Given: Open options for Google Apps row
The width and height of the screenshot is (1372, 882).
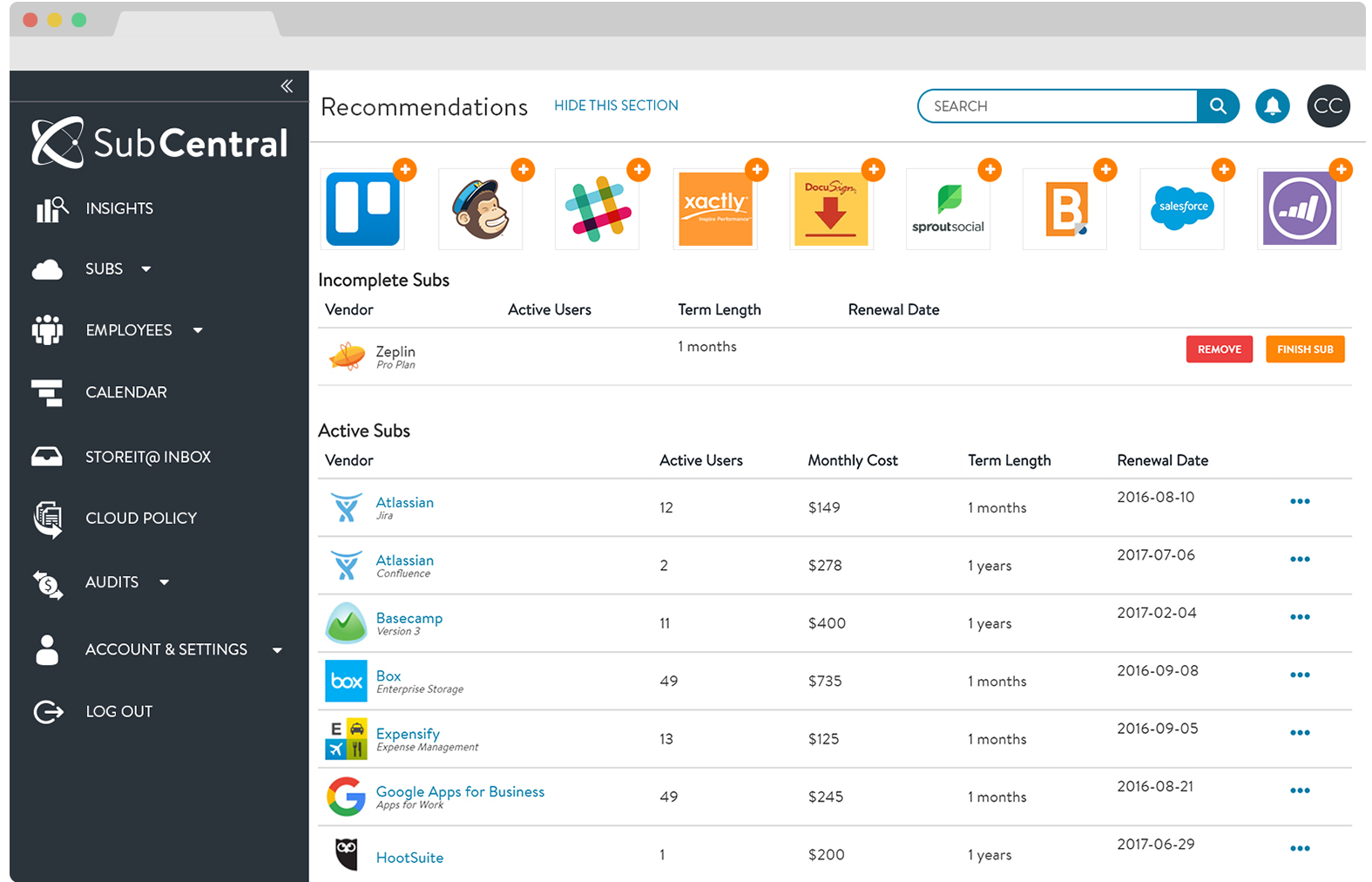Looking at the screenshot, I should 1300,791.
